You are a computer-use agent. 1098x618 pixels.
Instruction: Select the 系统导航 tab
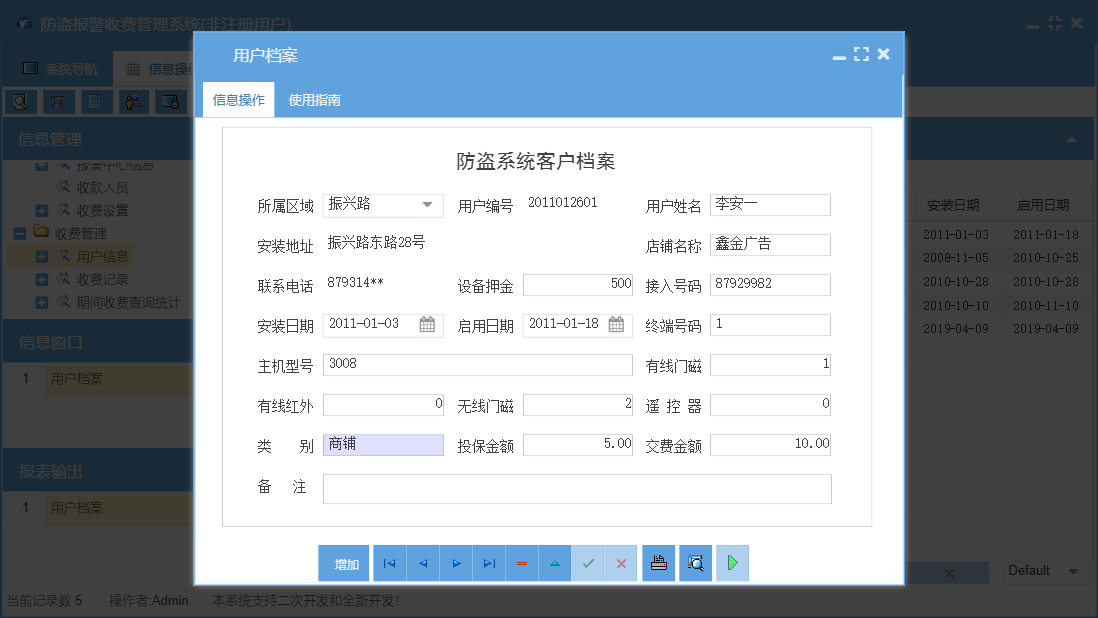click(x=60, y=69)
